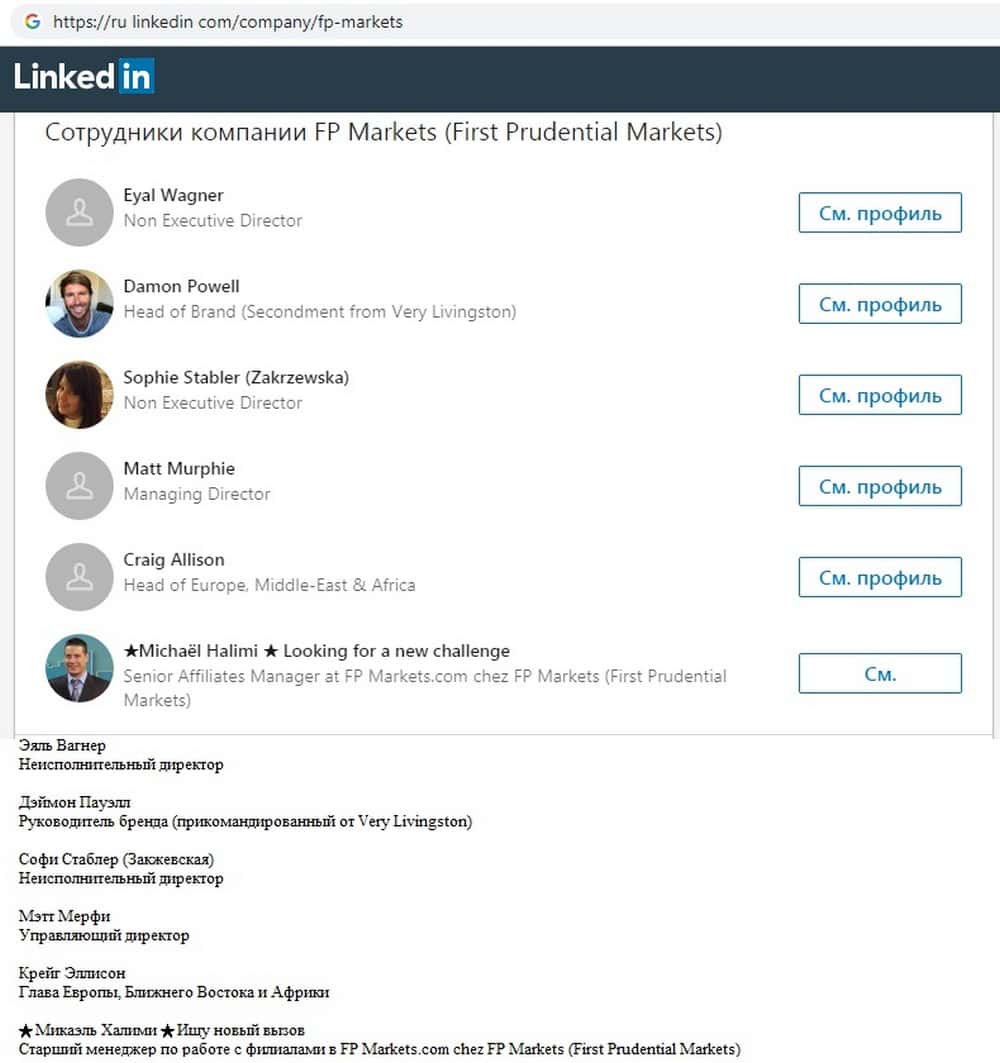Viewport: 1000px width, 1063px height.
Task: Open Sophie Stabler's profile via button
Action: click(879, 395)
